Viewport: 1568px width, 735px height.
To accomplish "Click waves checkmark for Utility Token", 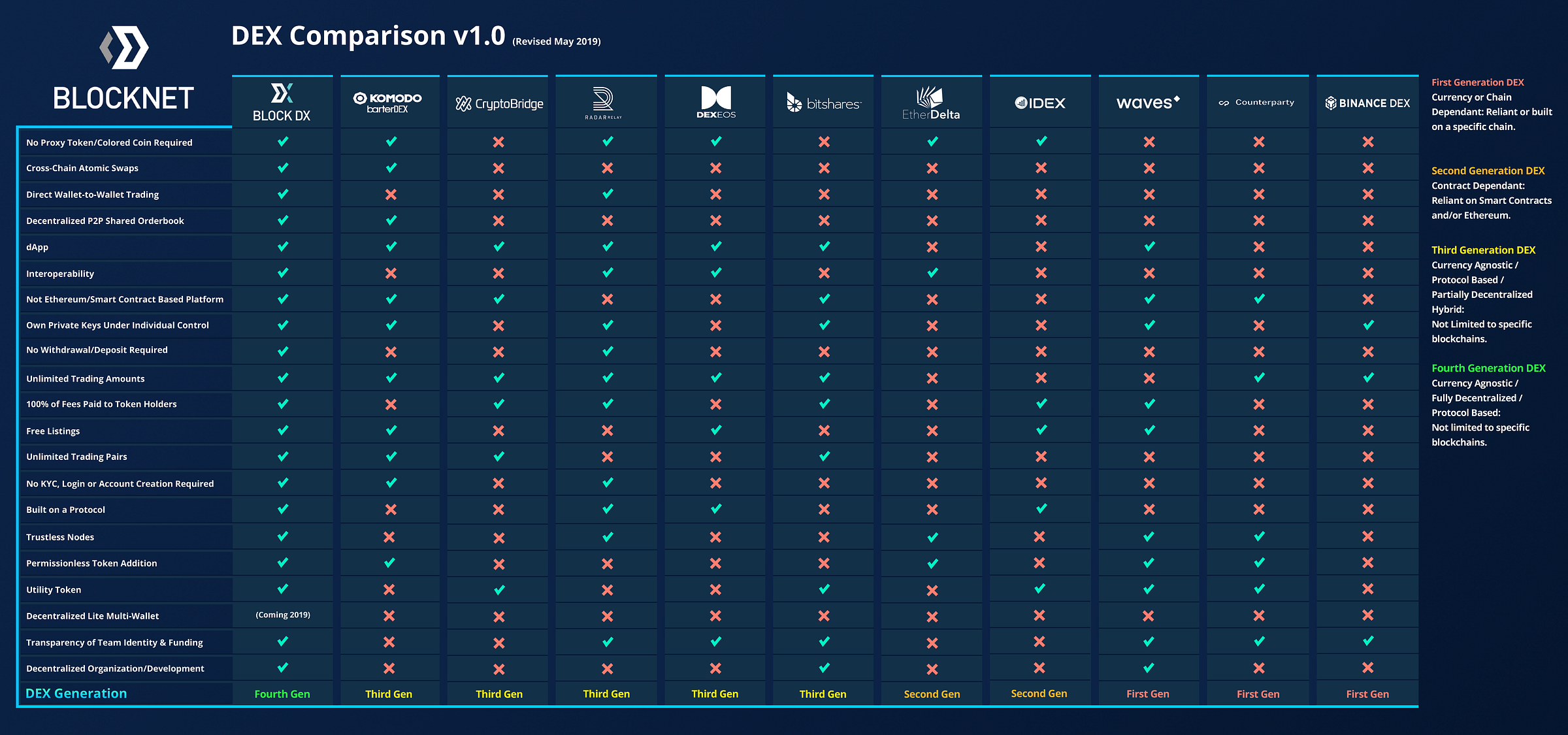I will pos(1149,589).
